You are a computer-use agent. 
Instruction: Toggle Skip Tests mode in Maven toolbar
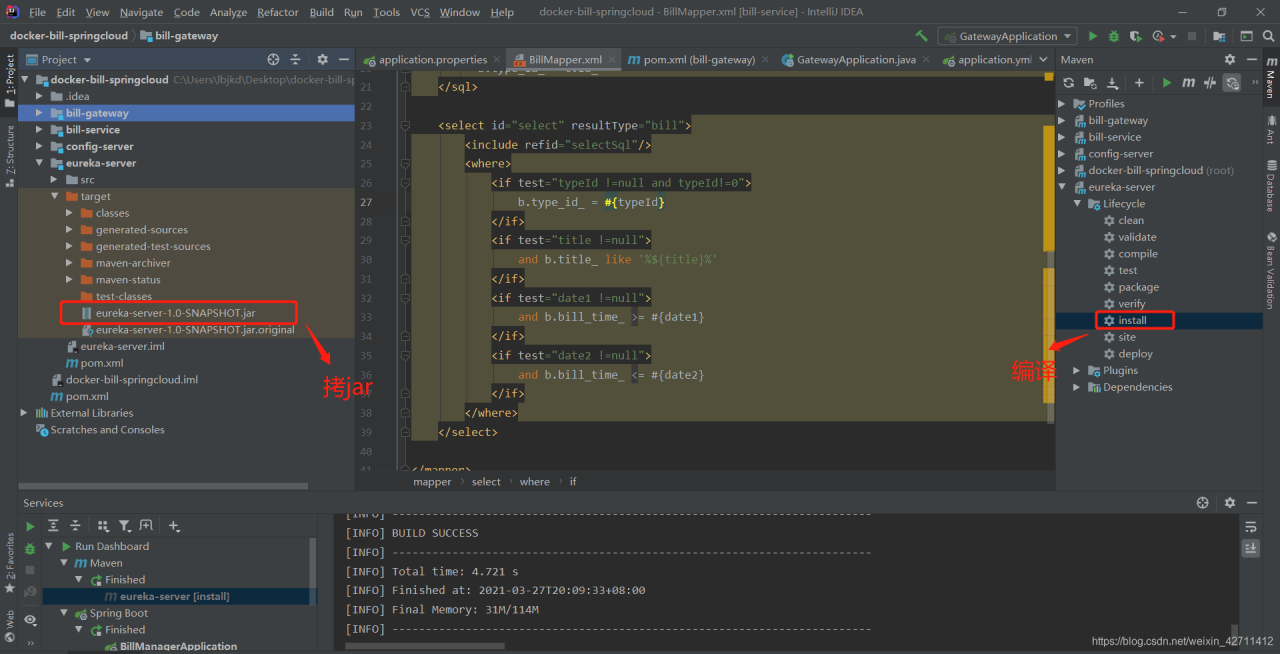1232,83
